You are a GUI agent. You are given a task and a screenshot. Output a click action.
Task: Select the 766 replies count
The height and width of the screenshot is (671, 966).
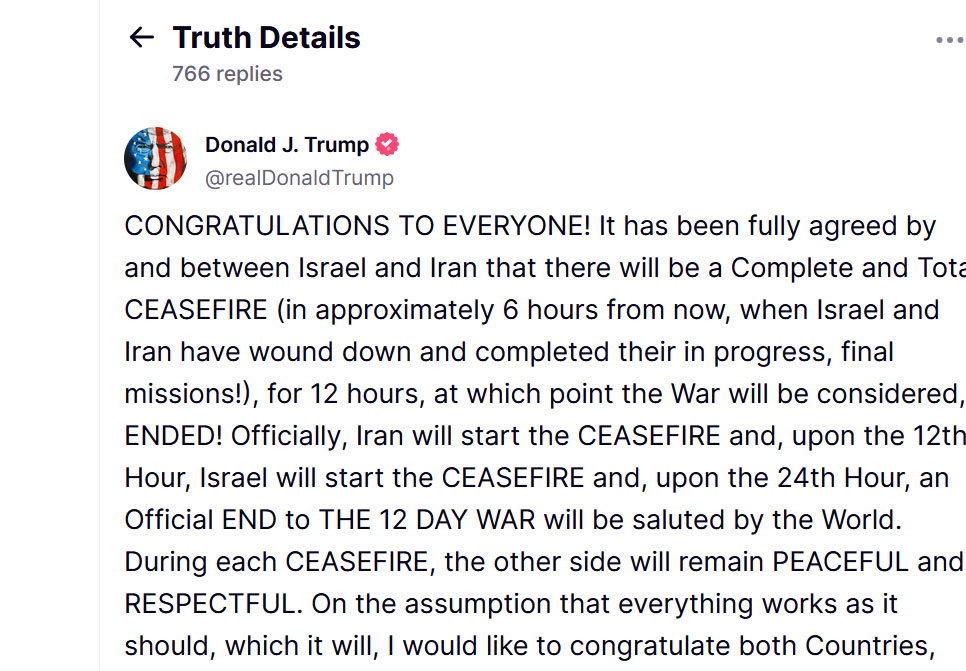[227, 74]
